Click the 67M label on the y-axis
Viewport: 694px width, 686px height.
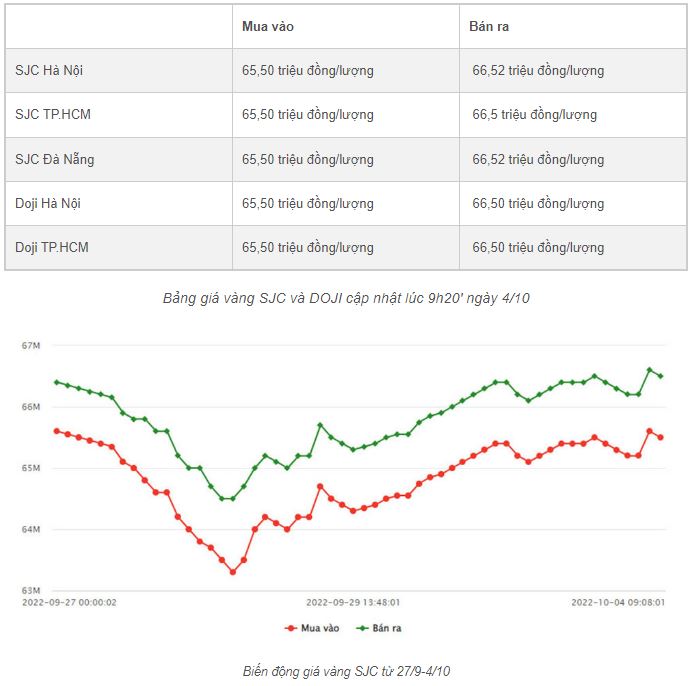(31, 346)
